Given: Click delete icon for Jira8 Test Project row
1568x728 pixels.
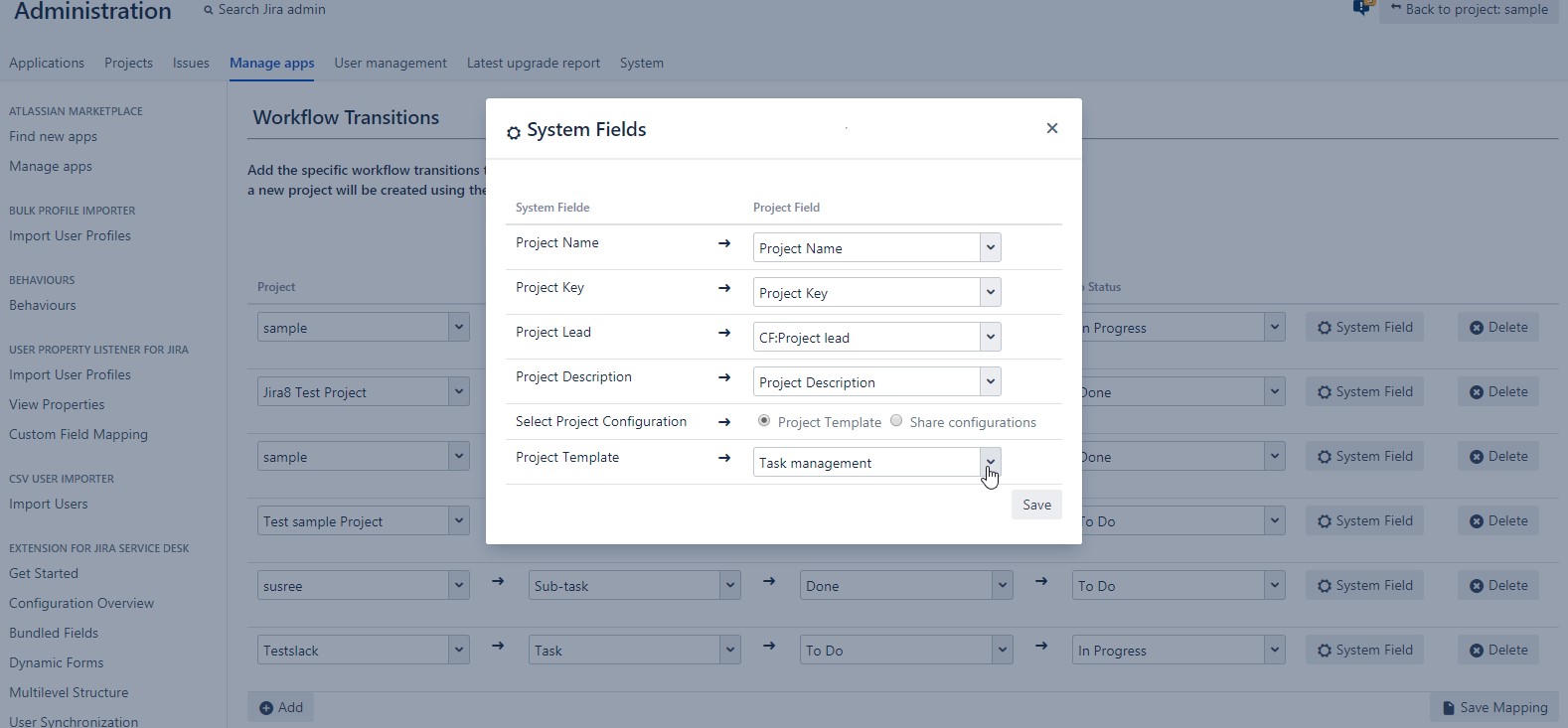Looking at the screenshot, I should click(1477, 392).
